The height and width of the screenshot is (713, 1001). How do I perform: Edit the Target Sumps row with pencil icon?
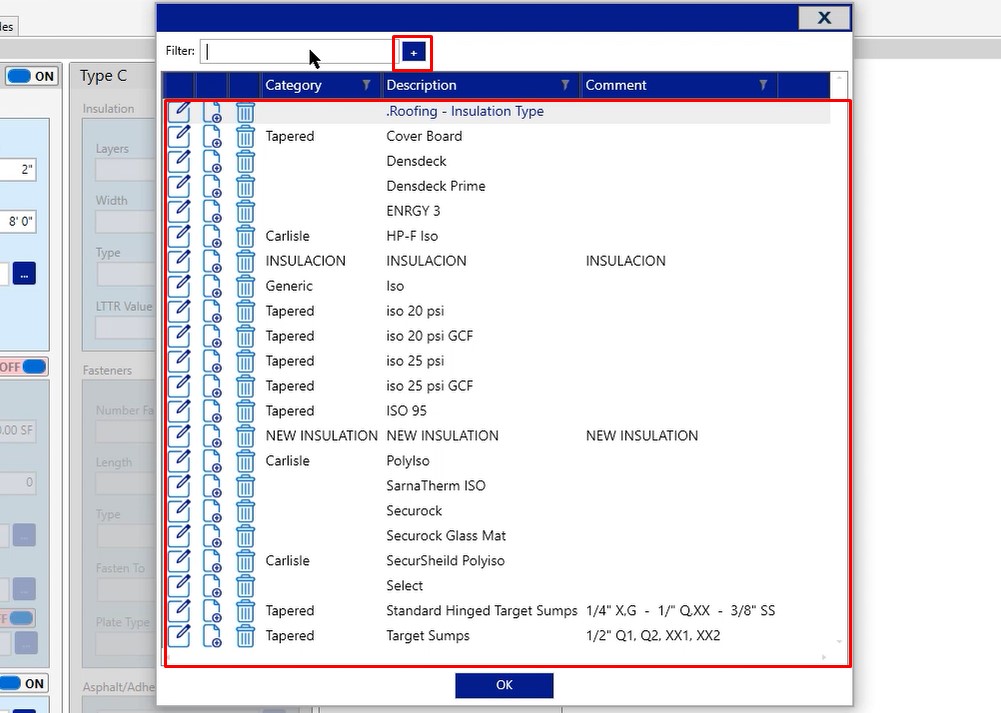pyautogui.click(x=179, y=636)
